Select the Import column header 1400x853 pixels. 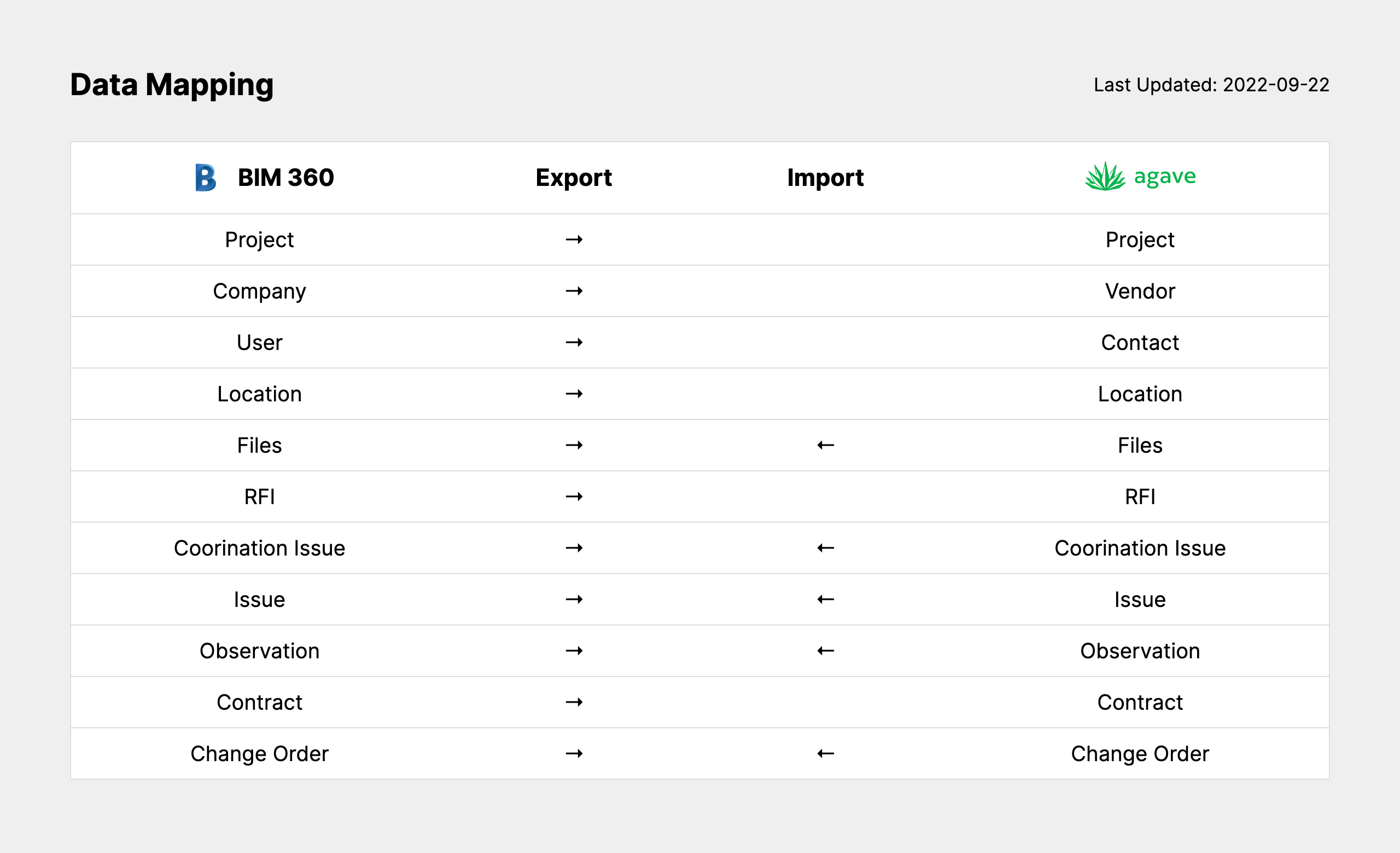click(x=825, y=178)
